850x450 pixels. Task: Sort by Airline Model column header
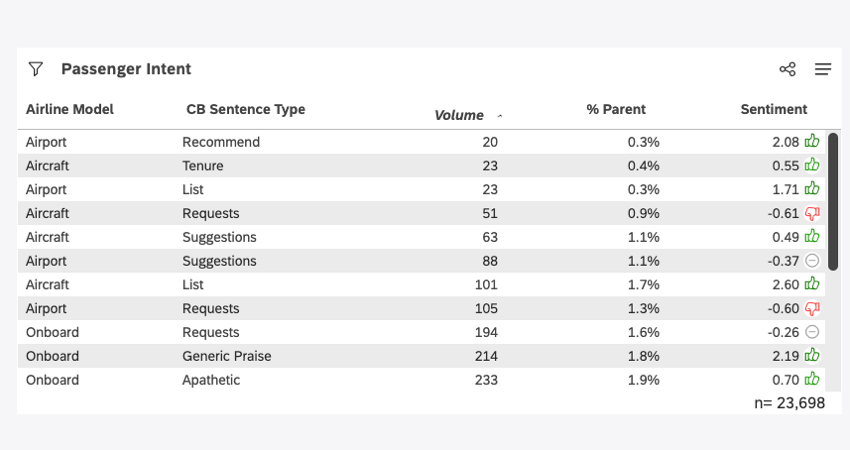click(x=70, y=109)
